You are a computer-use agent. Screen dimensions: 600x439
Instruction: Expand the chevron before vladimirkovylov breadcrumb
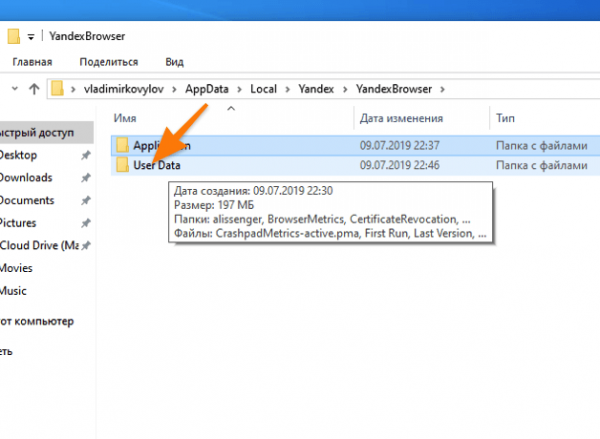point(73,90)
